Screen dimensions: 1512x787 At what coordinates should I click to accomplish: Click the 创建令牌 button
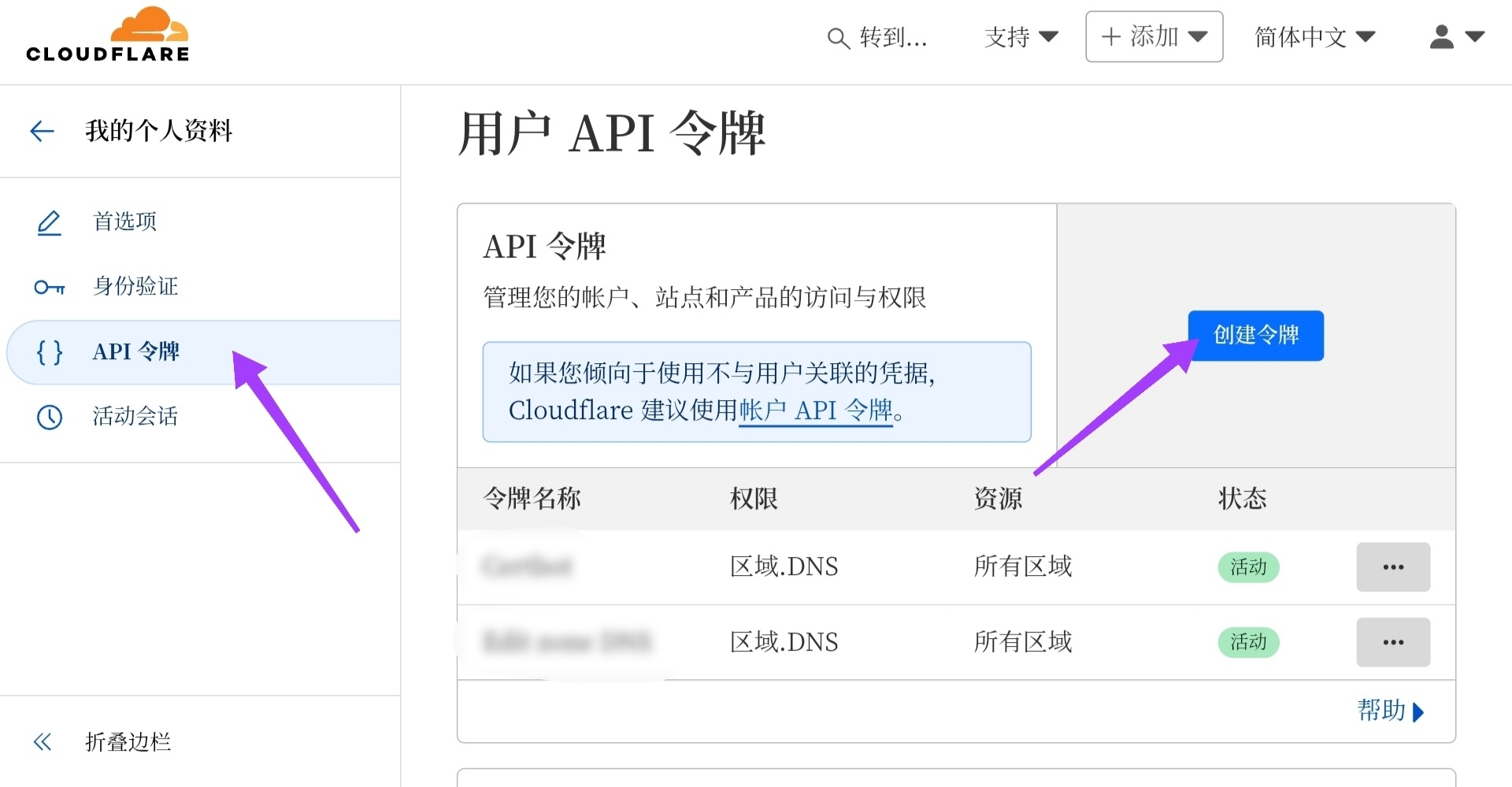pyautogui.click(x=1255, y=336)
